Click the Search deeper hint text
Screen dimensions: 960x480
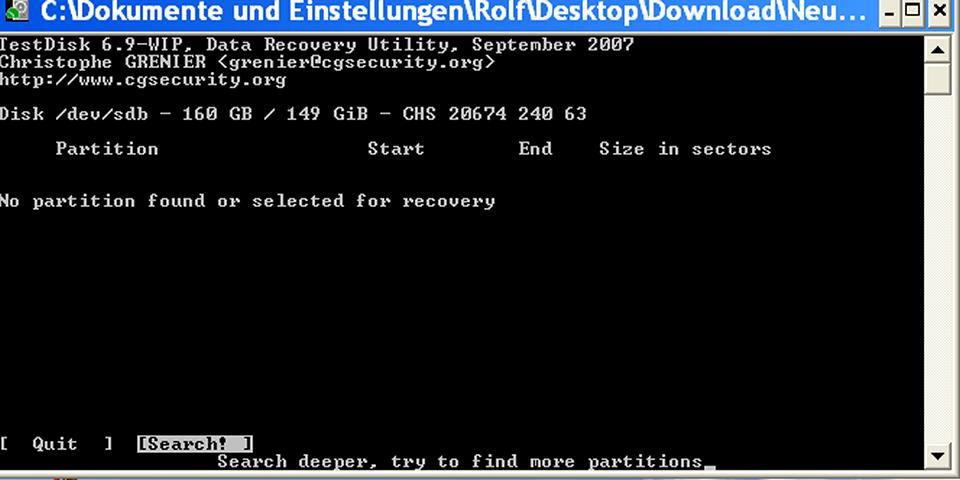click(460, 461)
